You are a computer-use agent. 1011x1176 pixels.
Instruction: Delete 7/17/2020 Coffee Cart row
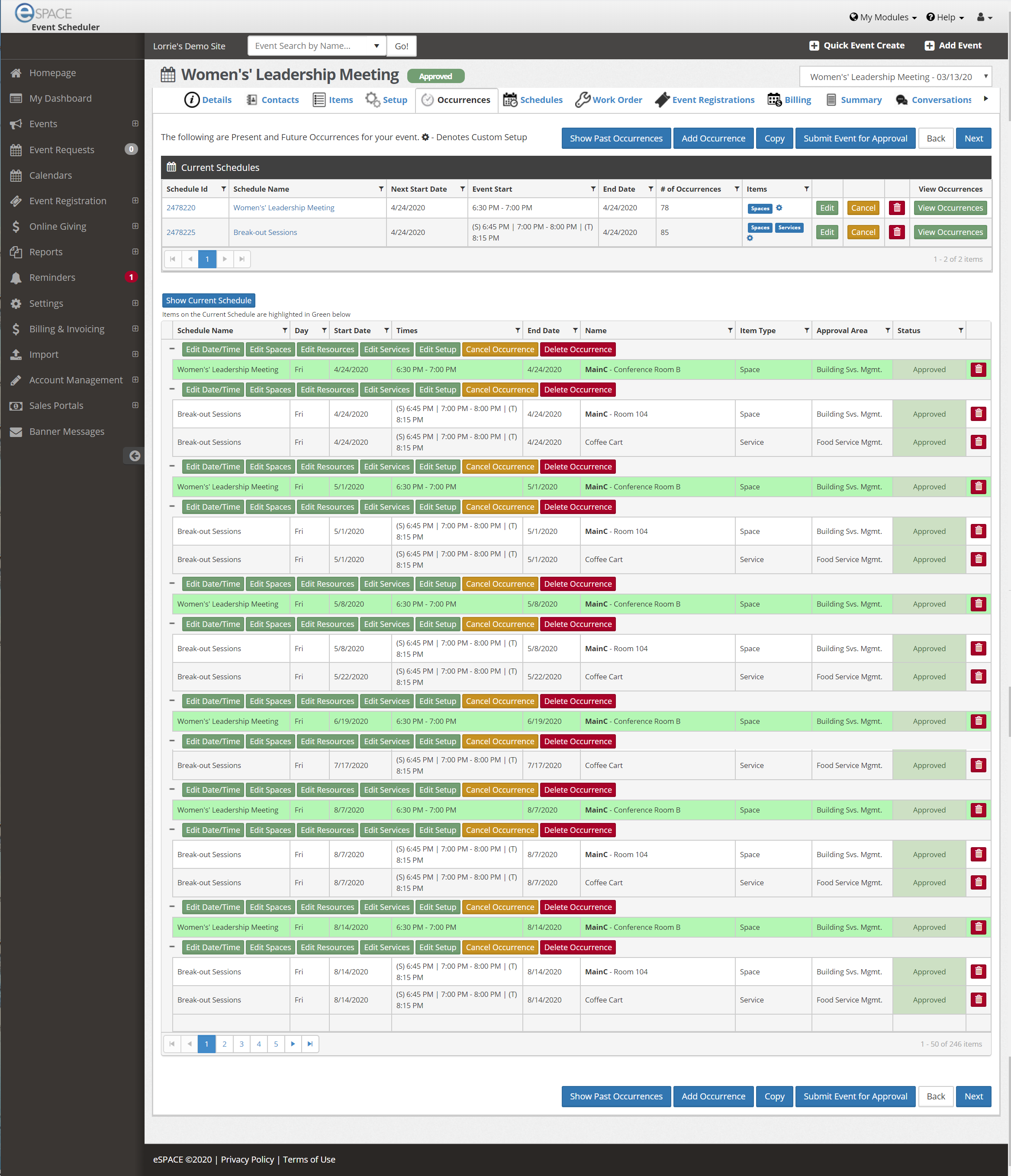coord(979,765)
